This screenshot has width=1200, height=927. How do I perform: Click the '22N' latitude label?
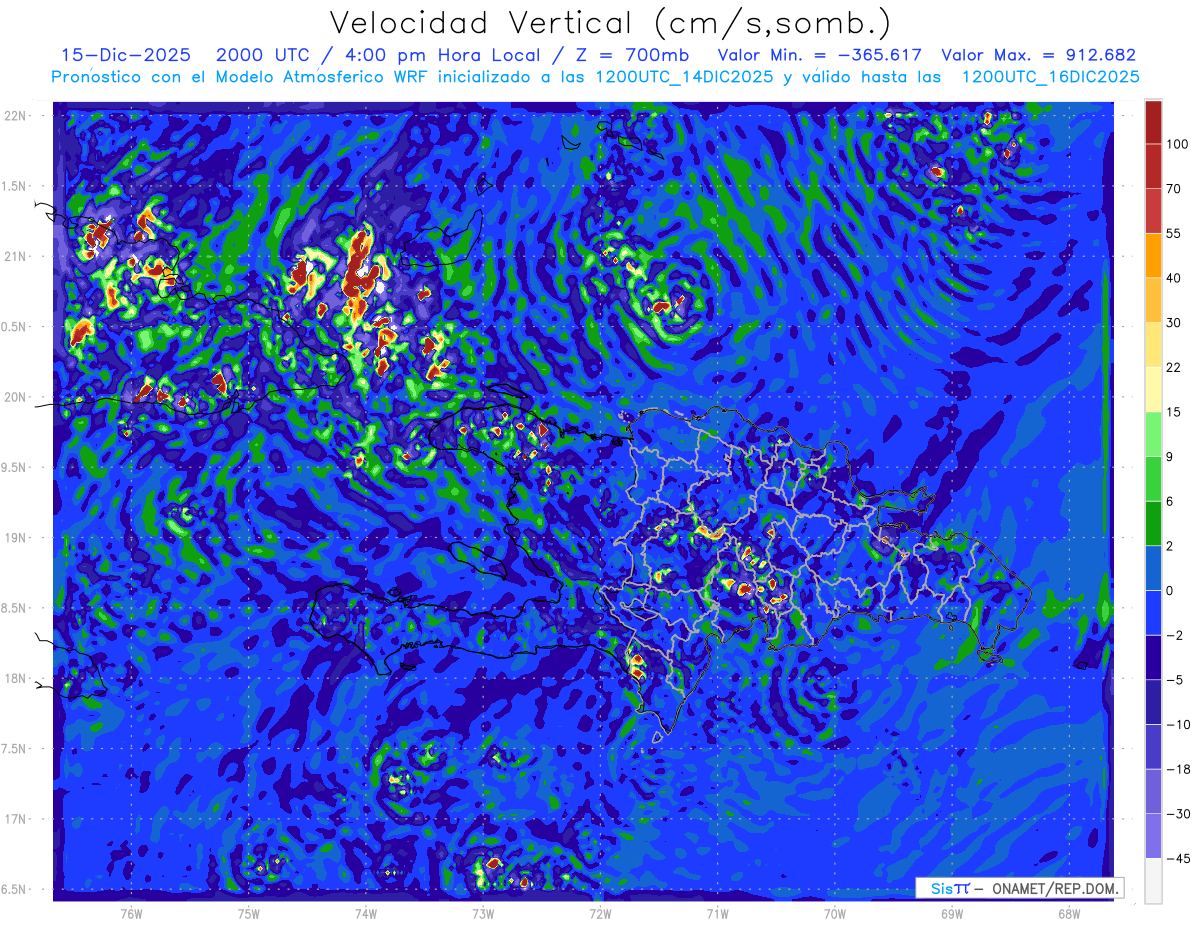[x=17, y=115]
